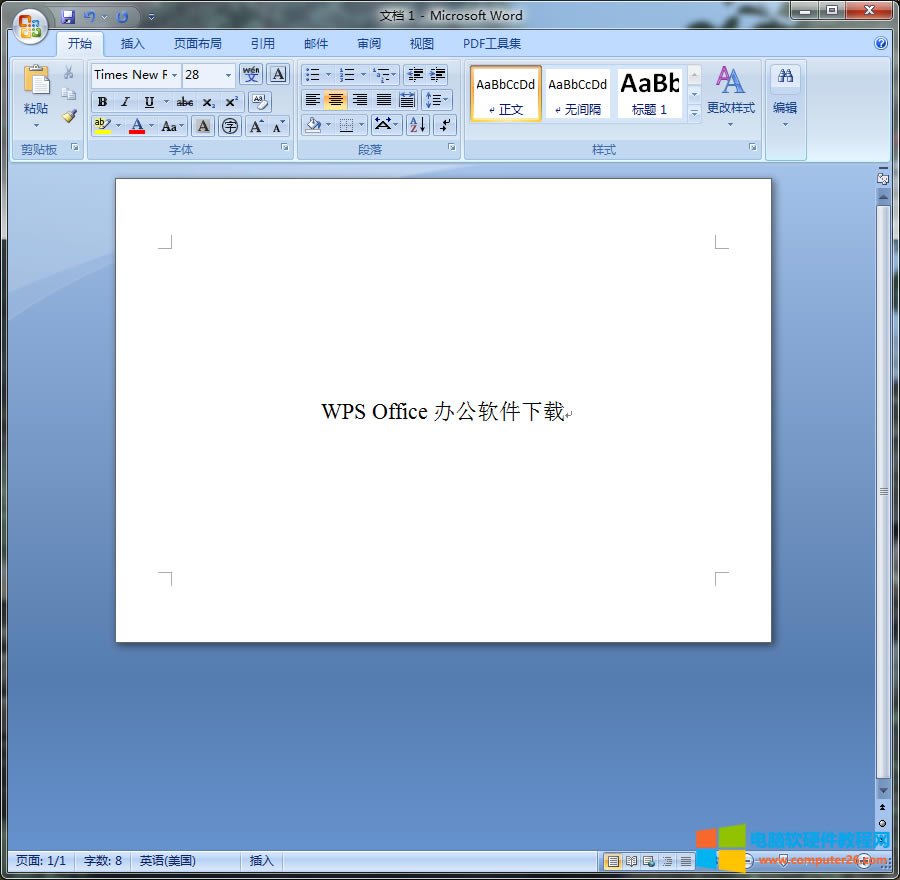This screenshot has height=880, width=900.
Task: Align the paragraph to the right
Action: (x=360, y=100)
